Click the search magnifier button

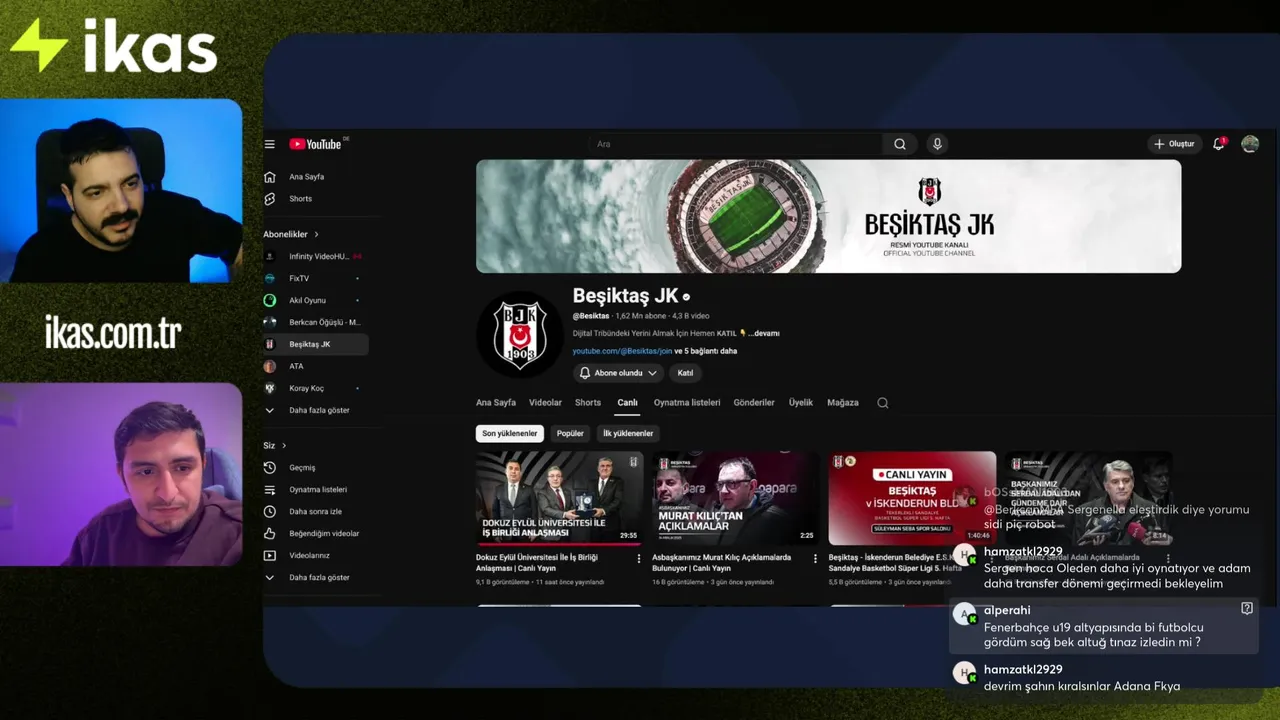pyautogui.click(x=900, y=144)
